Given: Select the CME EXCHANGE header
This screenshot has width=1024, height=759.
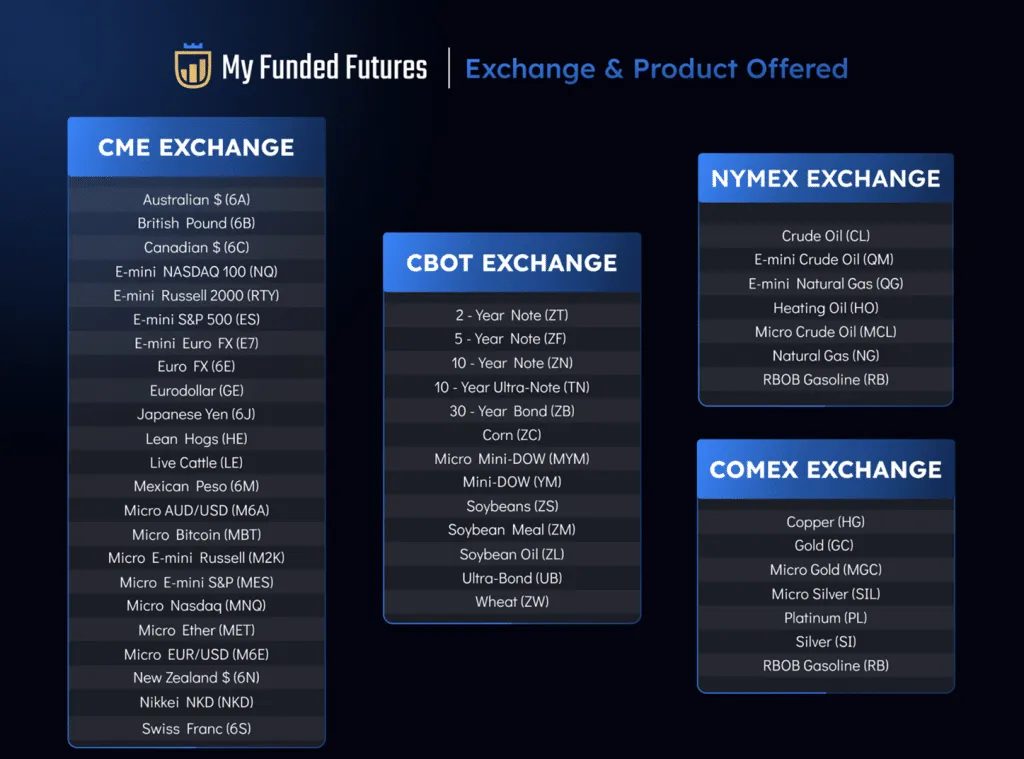Looking at the screenshot, I should click(x=196, y=147).
